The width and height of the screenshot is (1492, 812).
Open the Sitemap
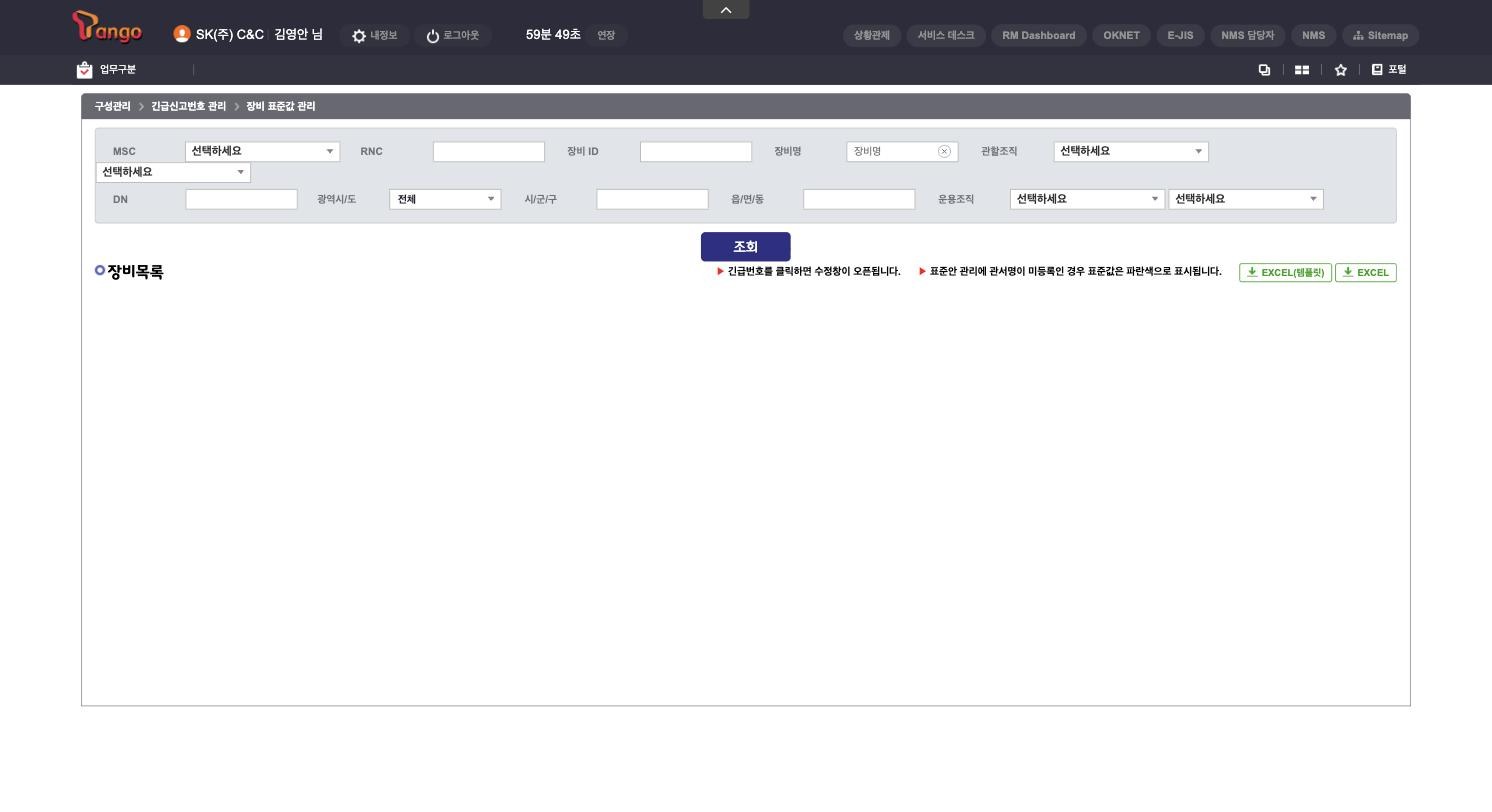[1380, 35]
